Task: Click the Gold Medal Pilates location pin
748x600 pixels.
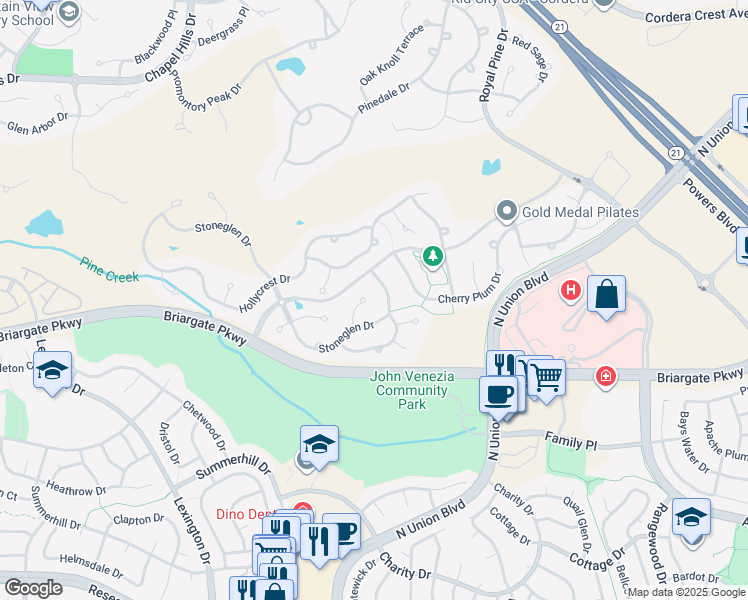Action: [507, 211]
